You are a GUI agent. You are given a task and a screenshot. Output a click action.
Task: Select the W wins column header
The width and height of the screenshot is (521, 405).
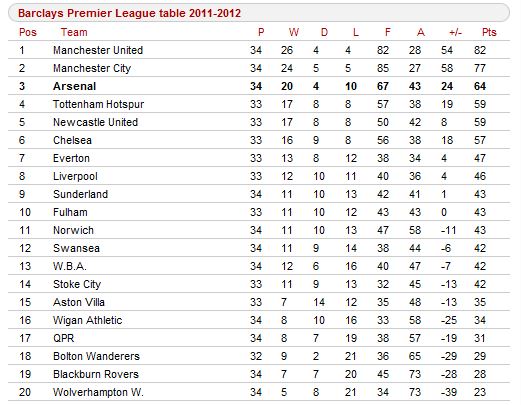294,32
